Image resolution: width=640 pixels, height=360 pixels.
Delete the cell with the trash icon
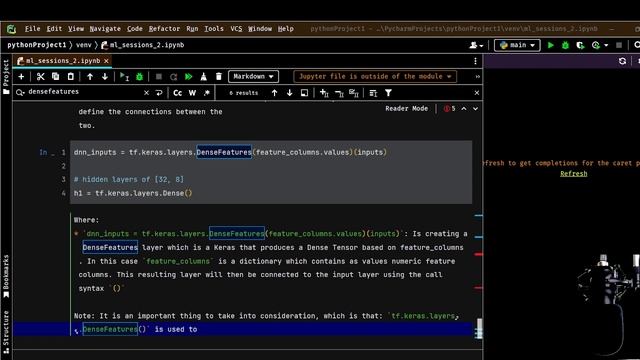(x=219, y=77)
